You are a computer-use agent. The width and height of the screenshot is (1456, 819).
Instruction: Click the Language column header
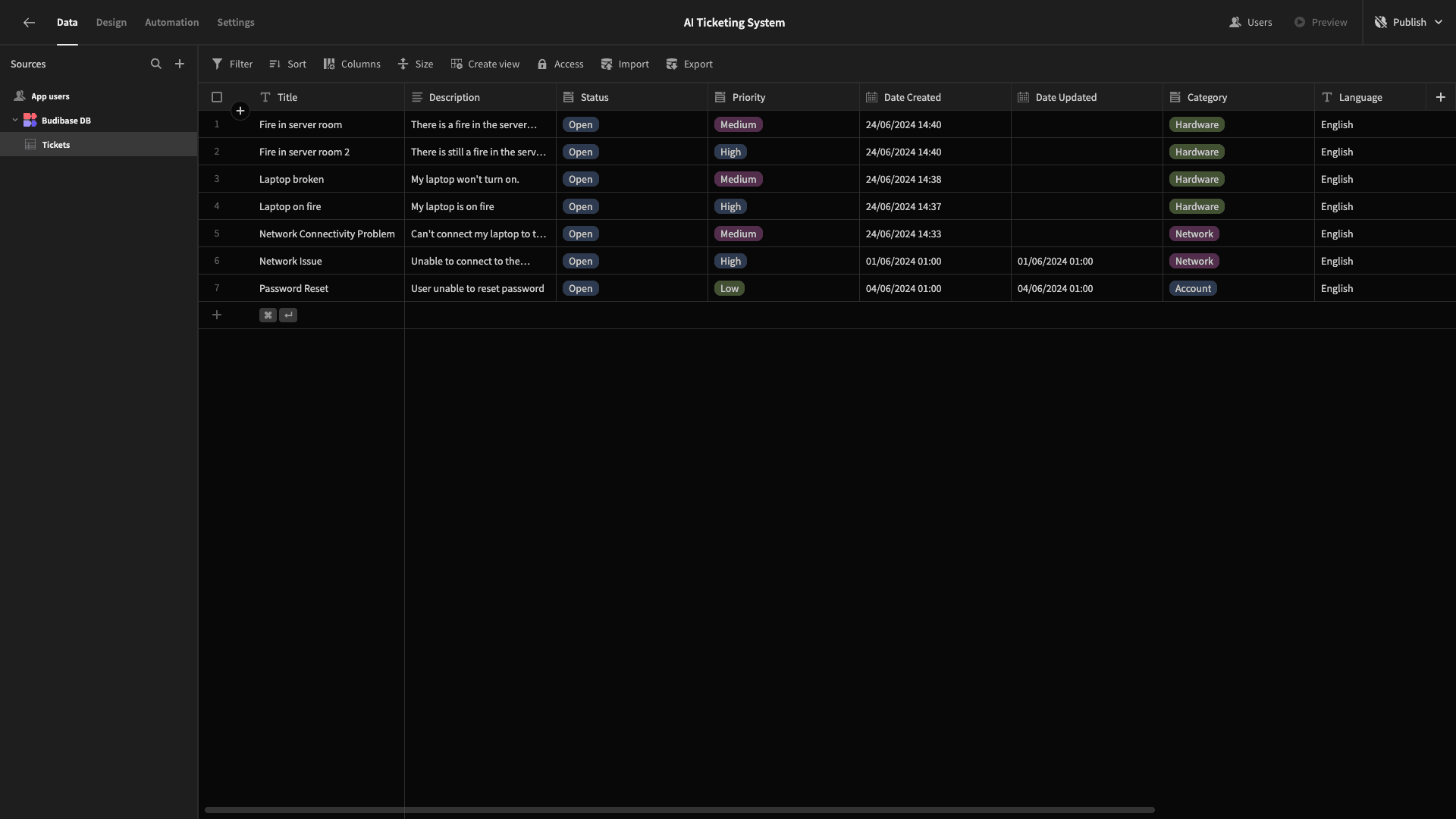pos(1370,97)
